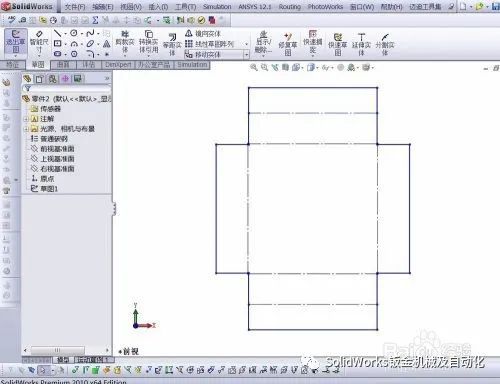Open the FeatureManager design tree tab
Screen dimensions: 500x384
pos(27,79)
